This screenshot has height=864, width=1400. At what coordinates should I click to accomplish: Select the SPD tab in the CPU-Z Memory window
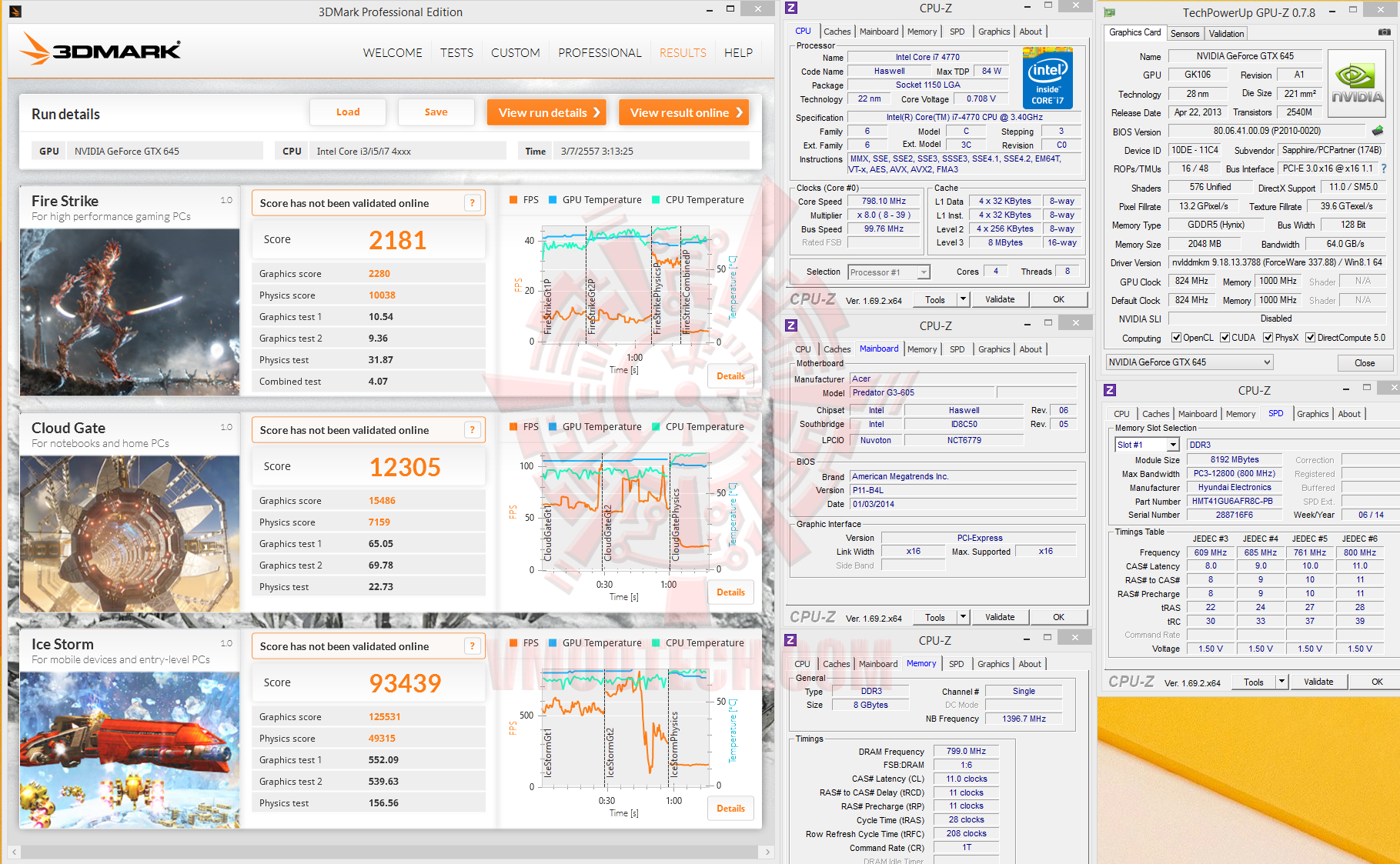(x=956, y=664)
